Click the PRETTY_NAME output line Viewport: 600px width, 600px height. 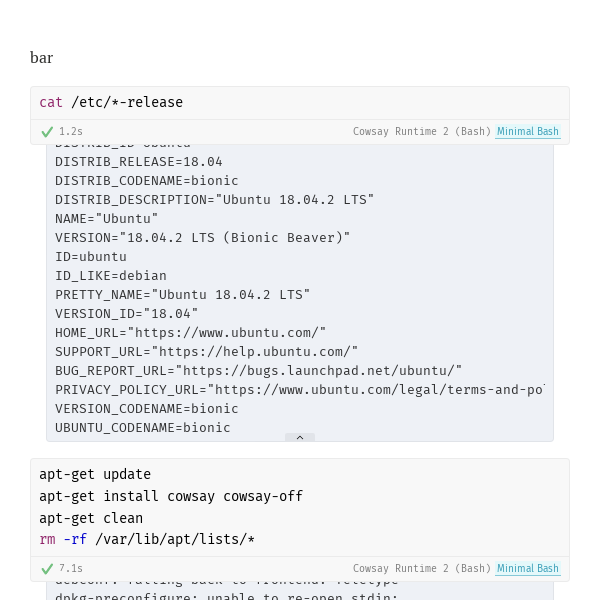click(x=182, y=294)
